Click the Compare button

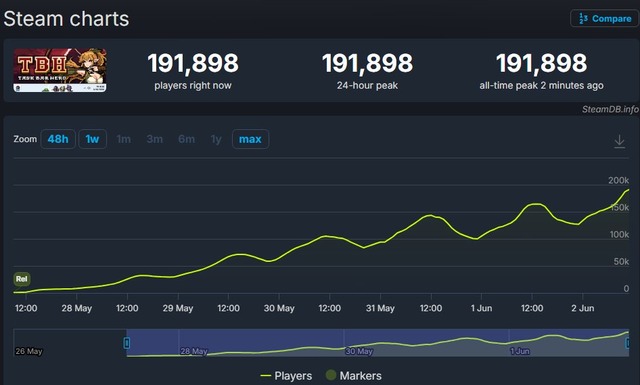(604, 18)
